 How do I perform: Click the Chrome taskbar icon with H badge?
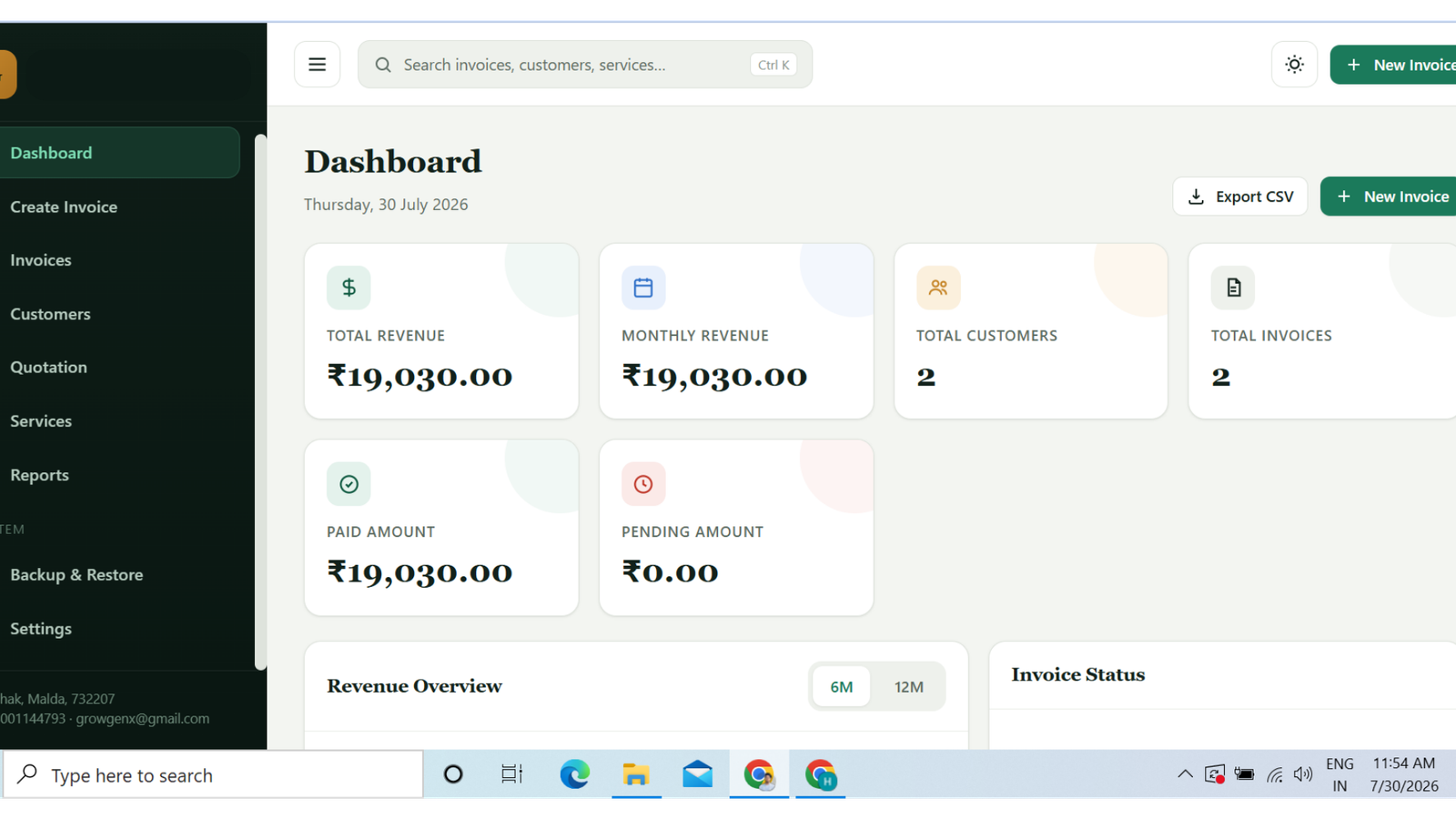pos(820,774)
